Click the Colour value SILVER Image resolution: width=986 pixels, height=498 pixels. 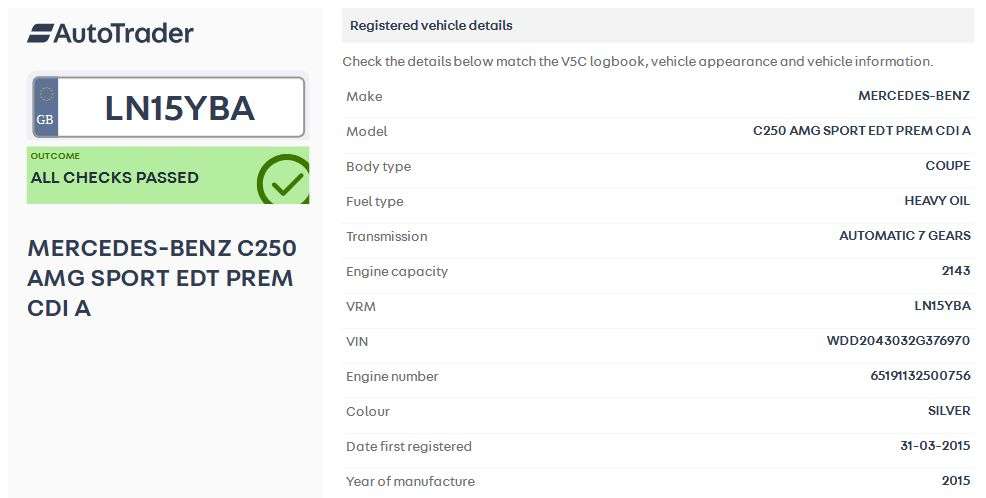[948, 411]
